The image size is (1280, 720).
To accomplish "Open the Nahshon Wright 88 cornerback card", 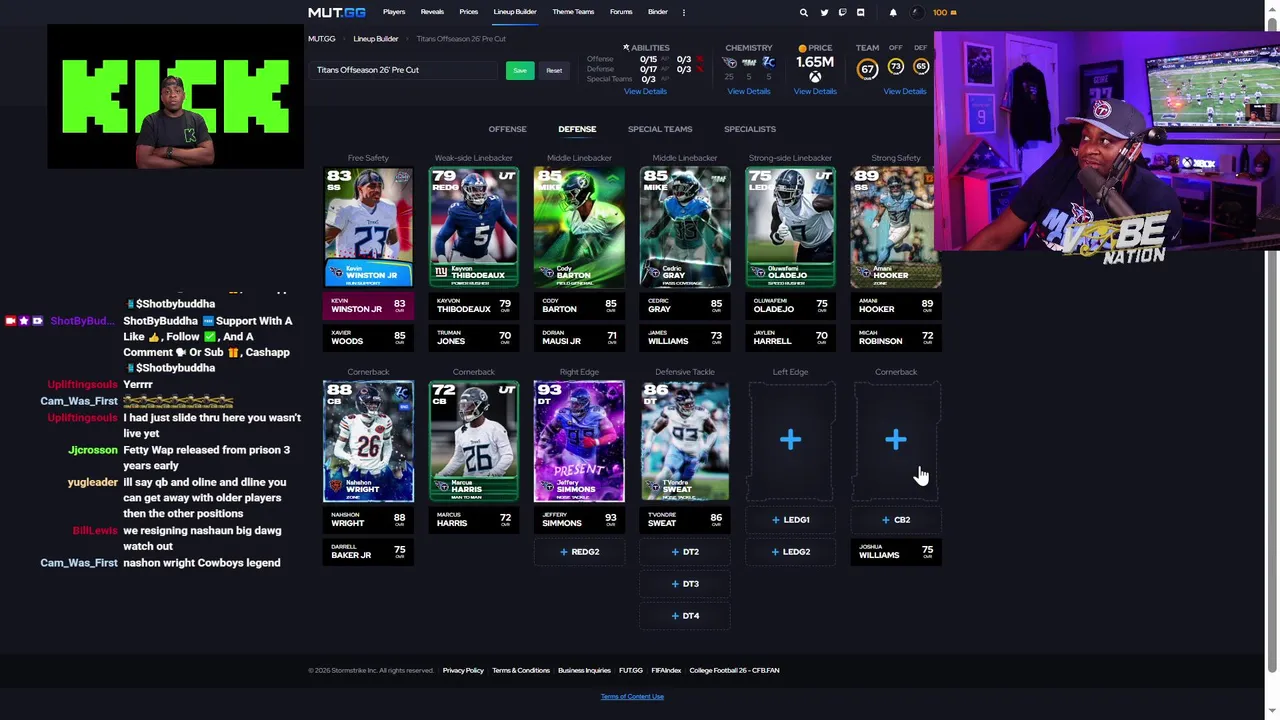I will click(368, 441).
